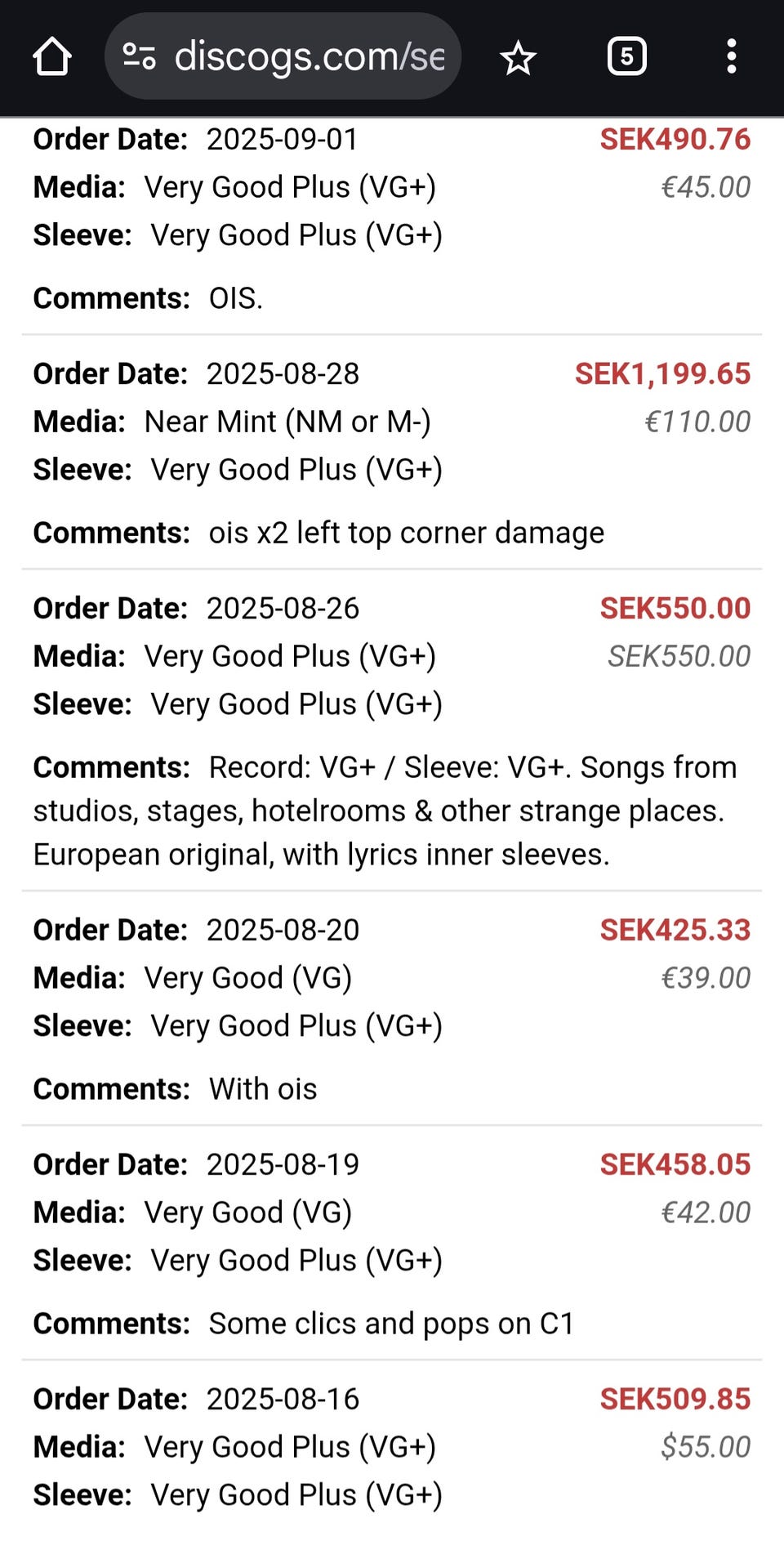Viewport: 784px width, 1550px height.
Task: Select the €110.00 original price
Action: coord(697,422)
